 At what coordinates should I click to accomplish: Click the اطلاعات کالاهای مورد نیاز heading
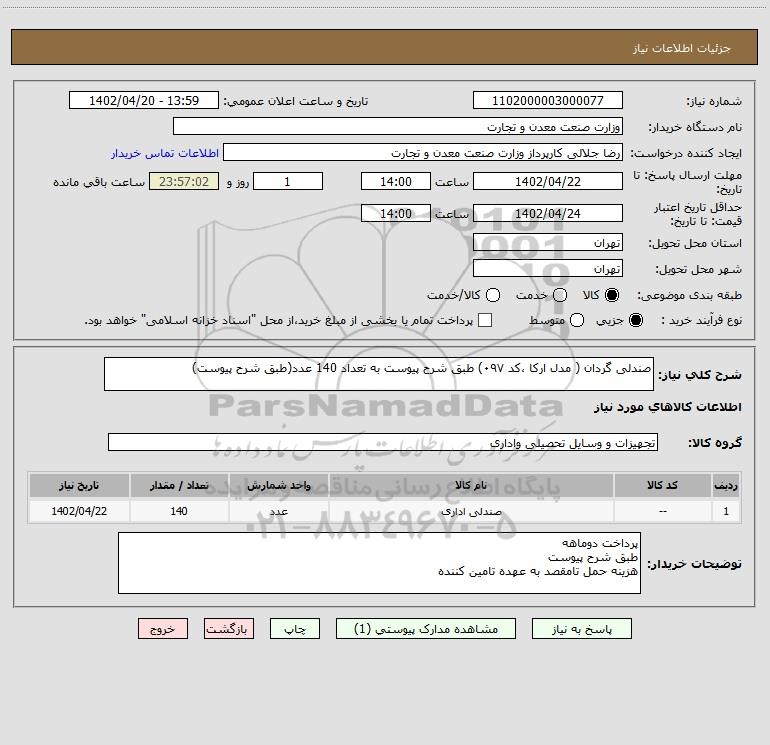click(668, 407)
